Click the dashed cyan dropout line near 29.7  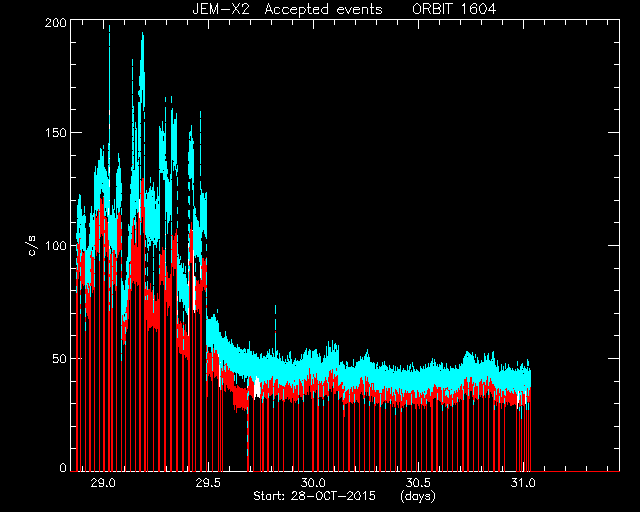(x=247, y=433)
